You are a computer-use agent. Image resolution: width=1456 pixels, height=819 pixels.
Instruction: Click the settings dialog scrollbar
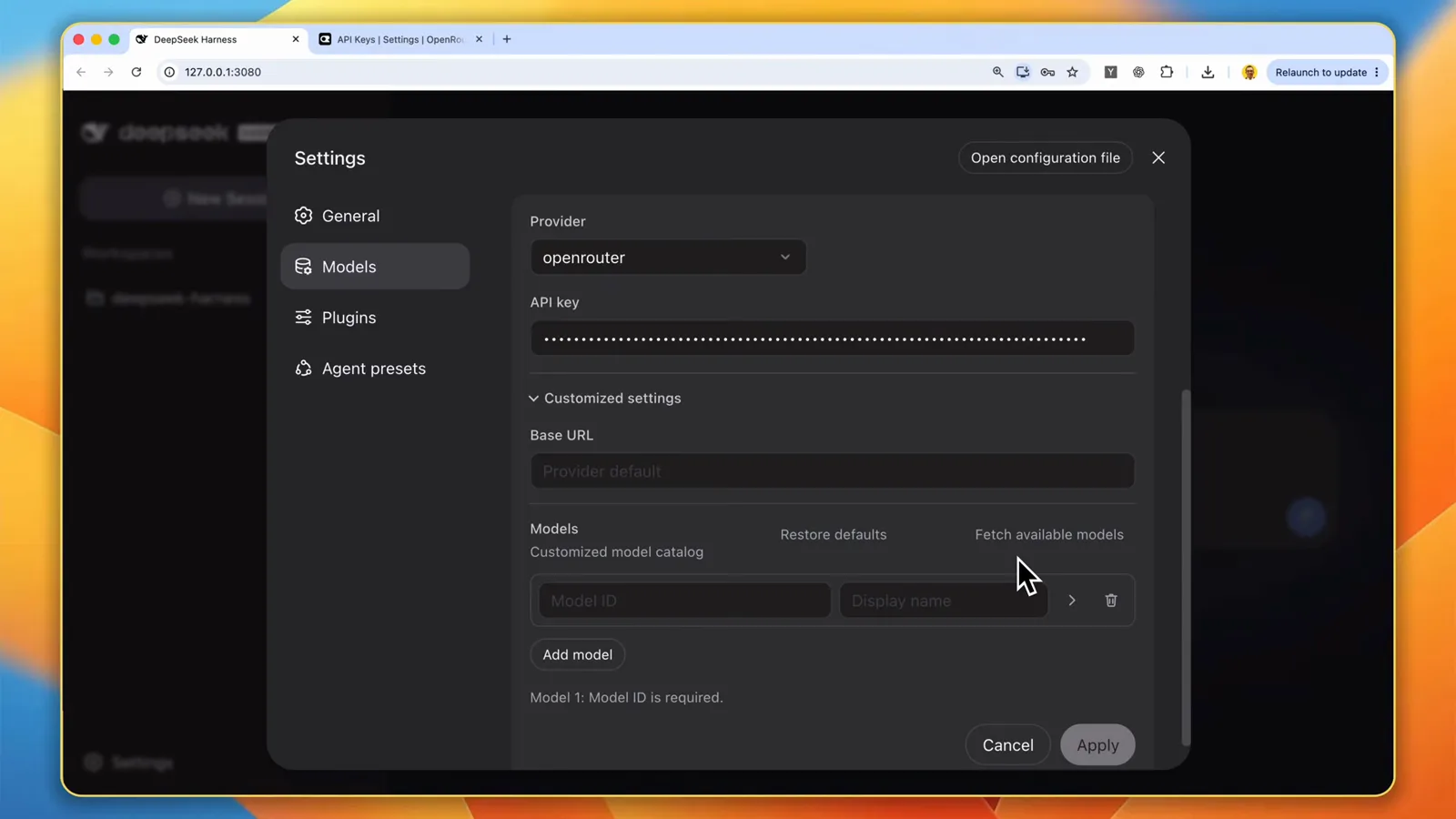pyautogui.click(x=1186, y=568)
